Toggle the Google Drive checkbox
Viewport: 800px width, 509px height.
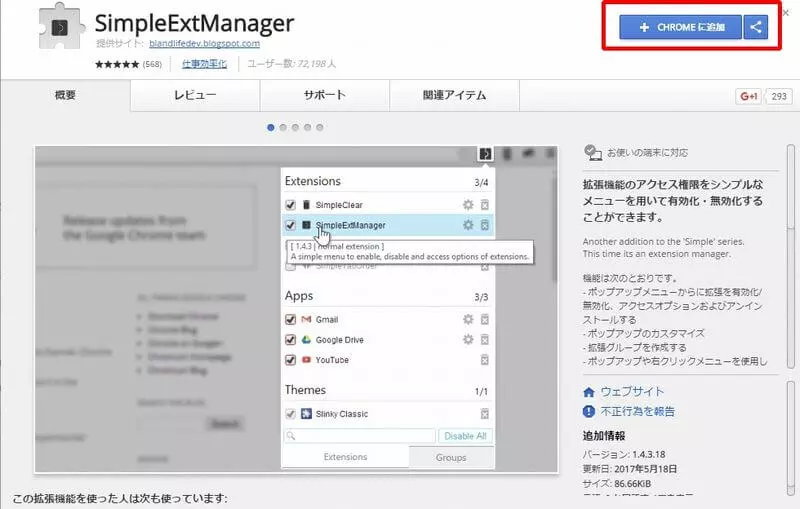click(290, 340)
